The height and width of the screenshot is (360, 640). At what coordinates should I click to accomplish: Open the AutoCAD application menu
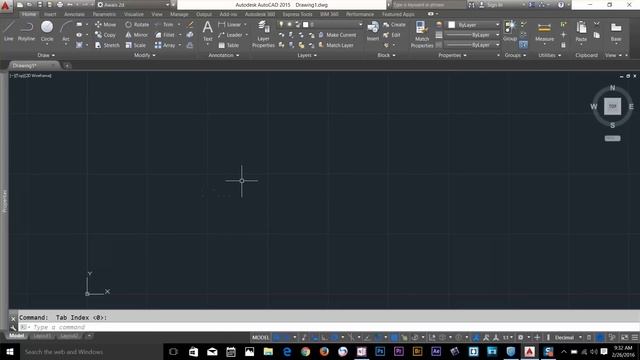pyautogui.click(x=5, y=6)
